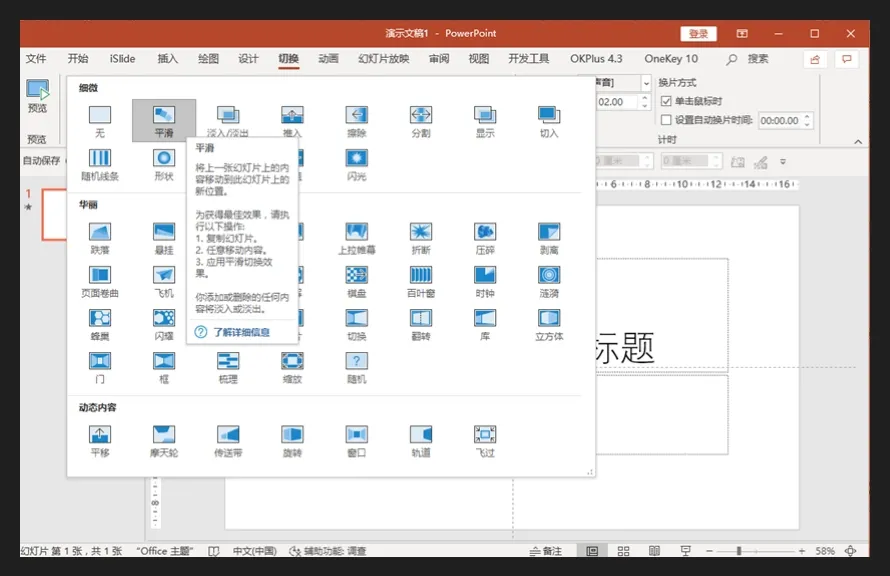Choose the 闪耀 (Glitter) transition
Screen dimensions: 890x576
tap(164, 324)
